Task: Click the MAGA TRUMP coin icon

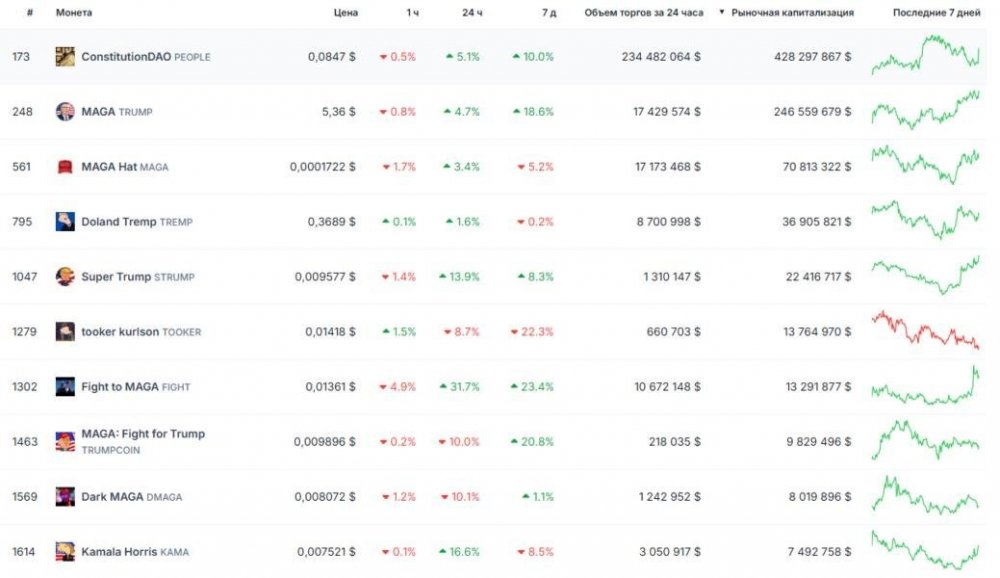Action: pyautogui.click(x=65, y=111)
